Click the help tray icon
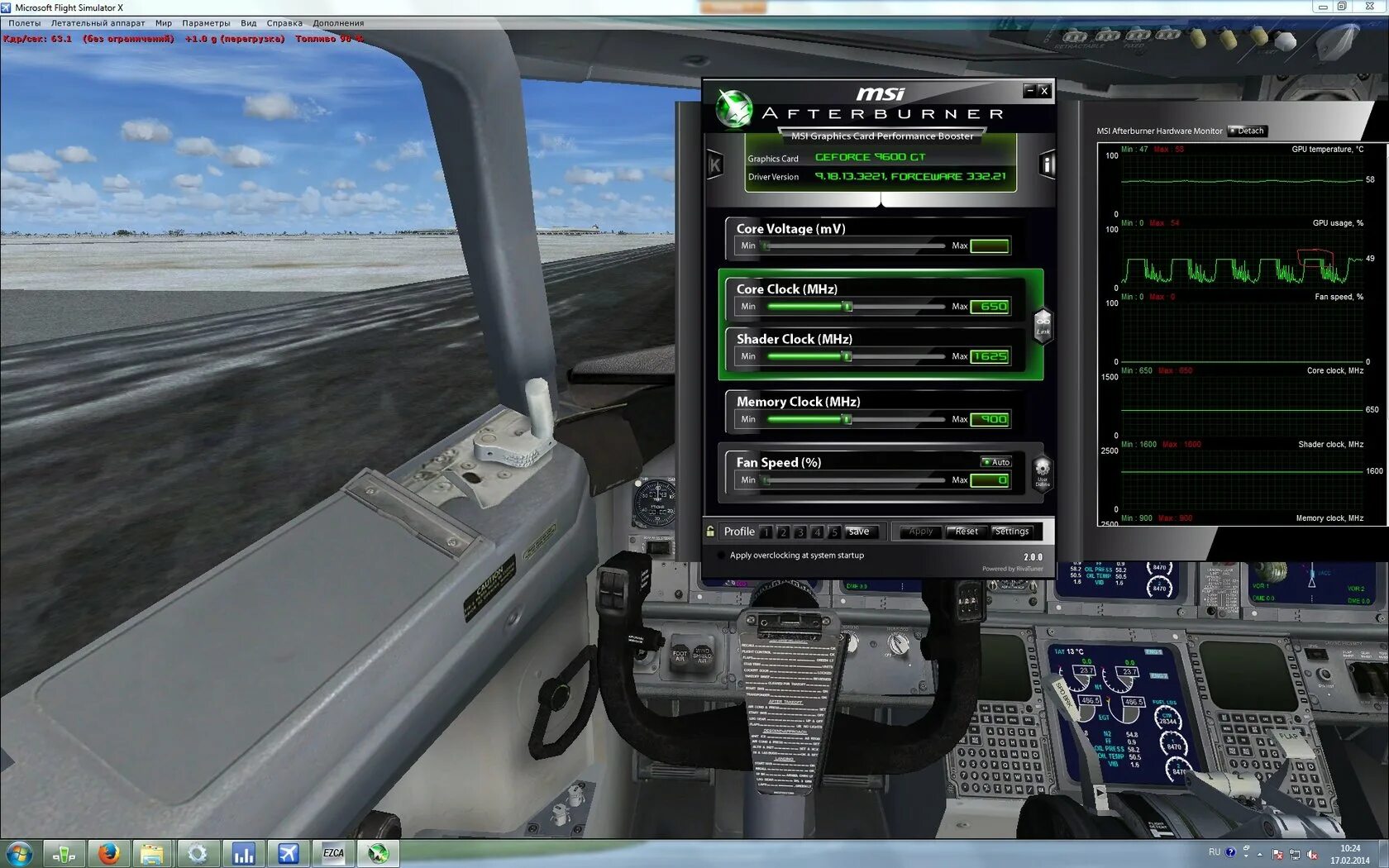Viewport: 1389px width, 868px height. pos(1230,852)
